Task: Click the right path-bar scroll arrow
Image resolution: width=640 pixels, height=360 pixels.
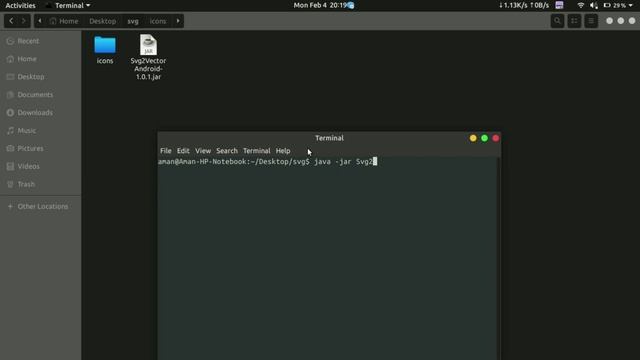Action: (178, 21)
